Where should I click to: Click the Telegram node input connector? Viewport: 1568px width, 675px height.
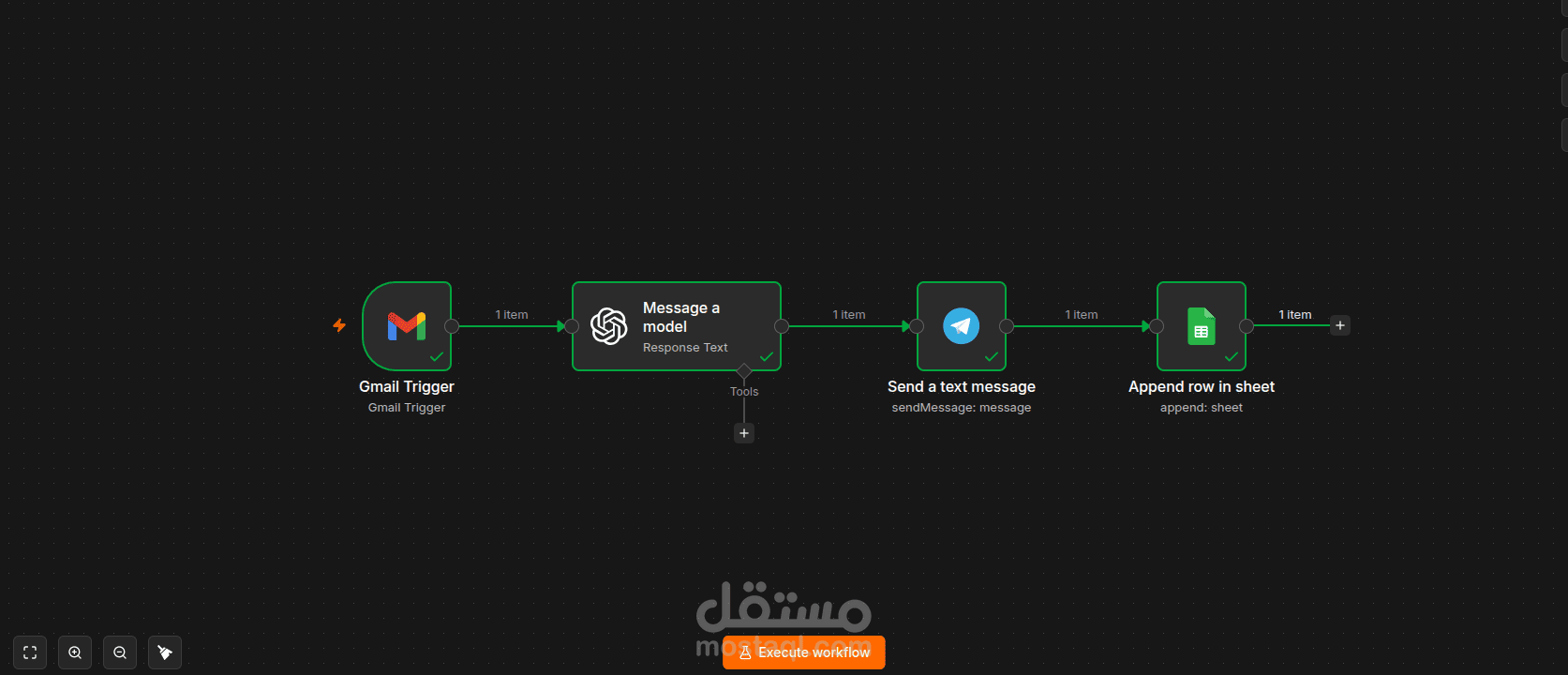(917, 326)
